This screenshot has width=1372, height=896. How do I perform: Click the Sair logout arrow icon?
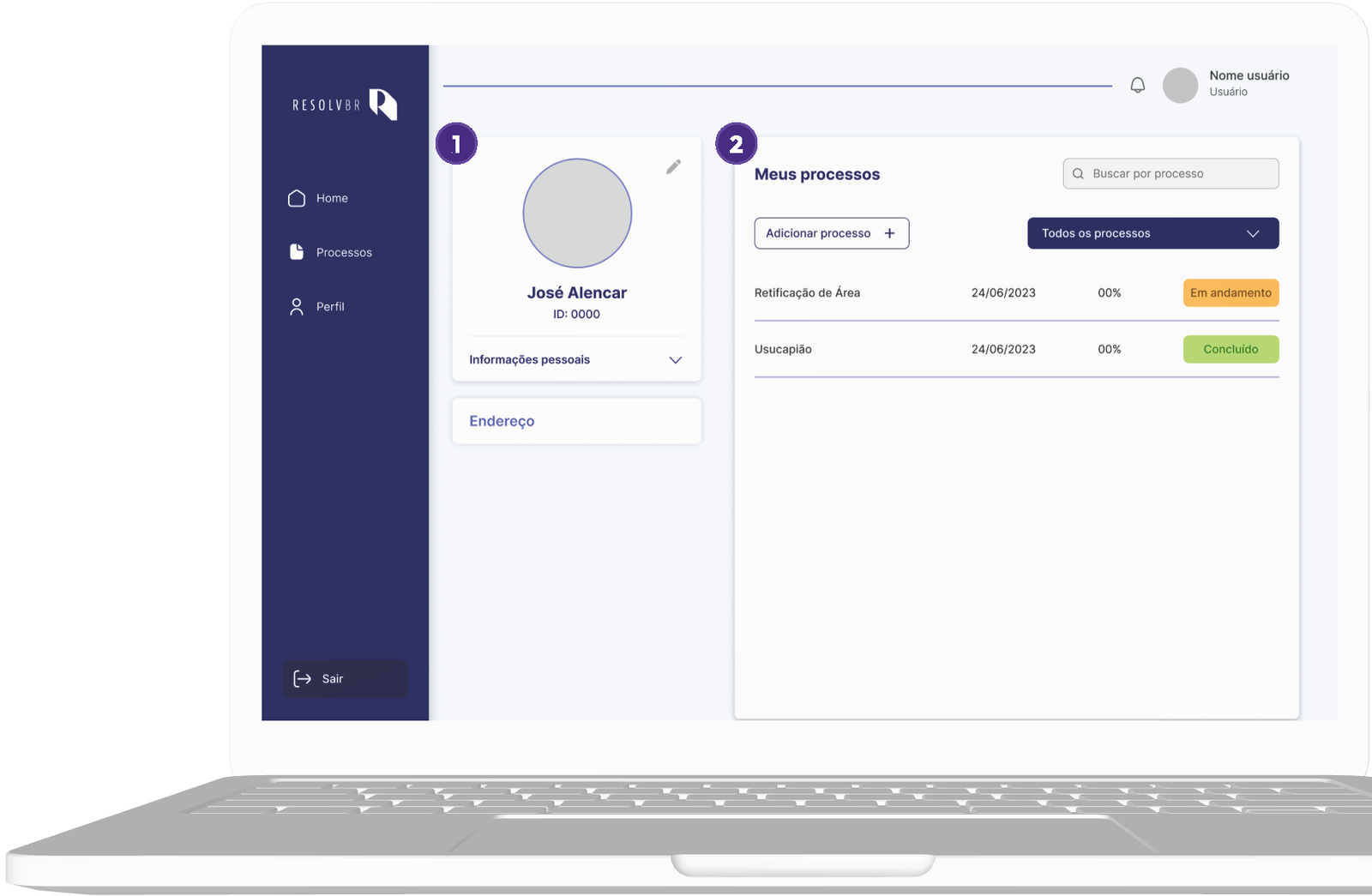[302, 678]
